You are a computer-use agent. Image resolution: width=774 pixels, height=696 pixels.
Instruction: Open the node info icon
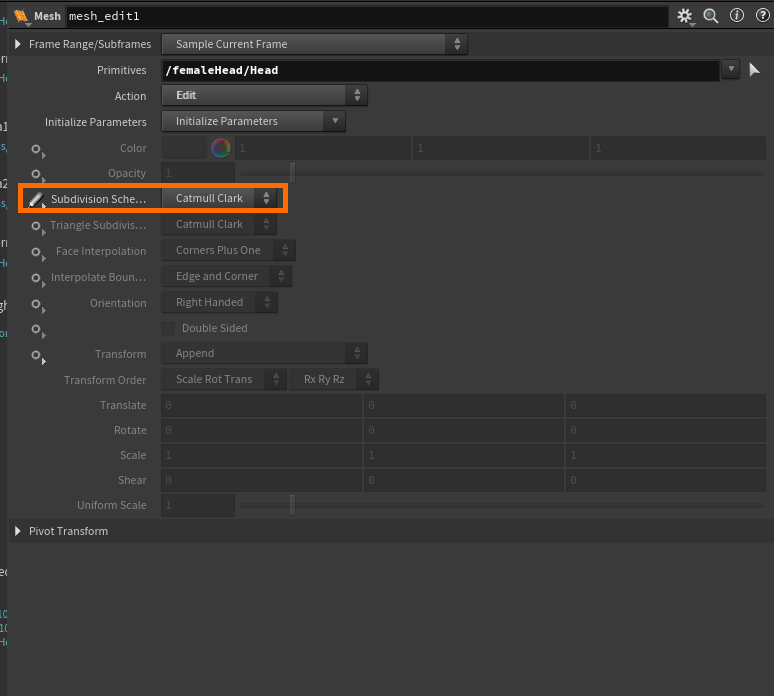click(737, 15)
